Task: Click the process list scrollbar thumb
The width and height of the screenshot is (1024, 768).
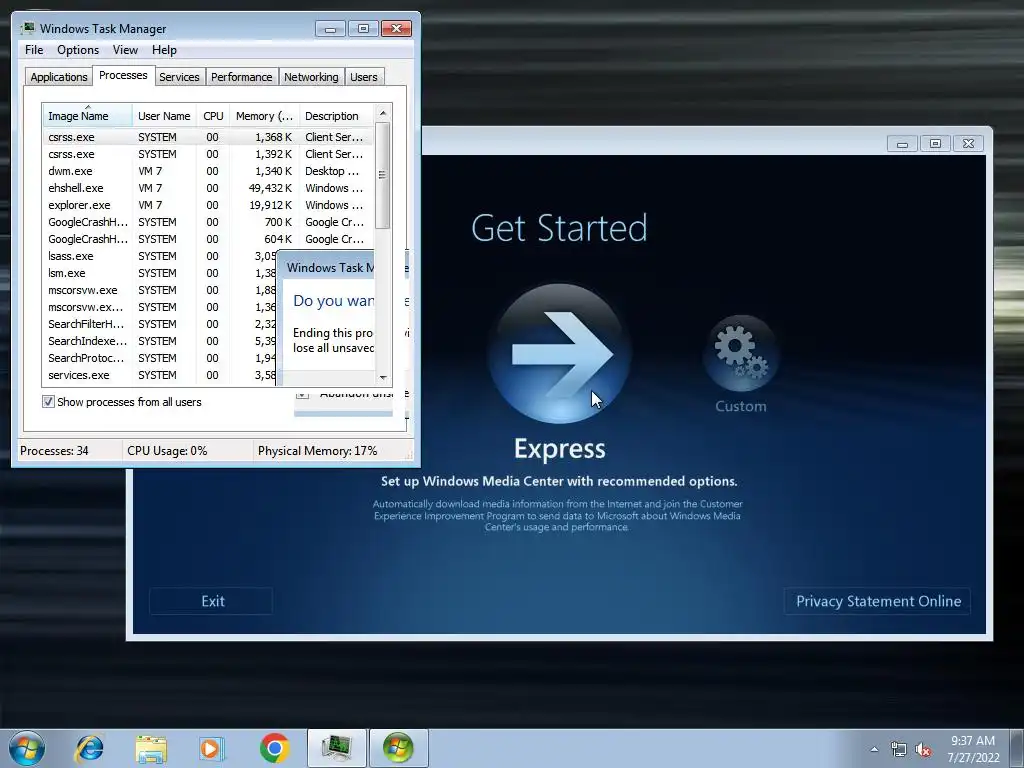Action: [383, 175]
